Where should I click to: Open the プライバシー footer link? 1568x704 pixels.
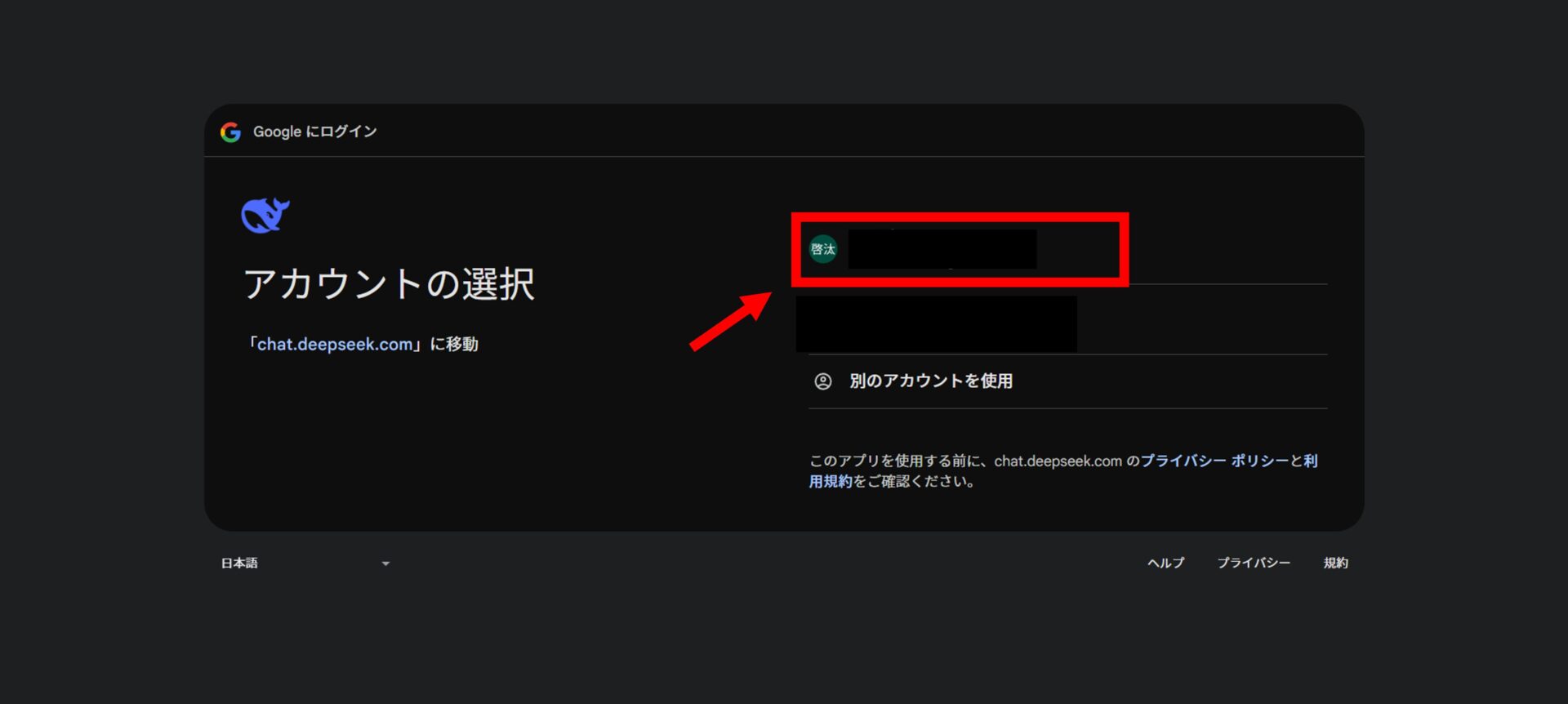pos(1254,563)
